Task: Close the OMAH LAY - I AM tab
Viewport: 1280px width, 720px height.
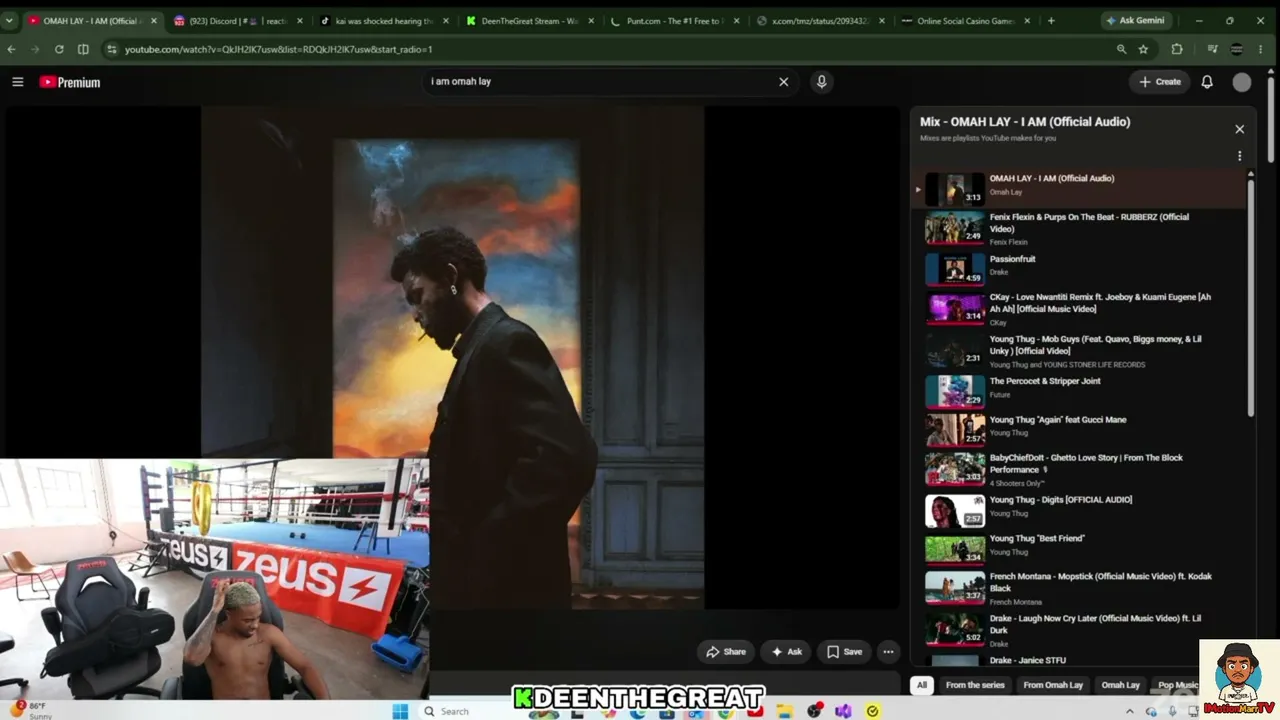Action: pyautogui.click(x=154, y=21)
